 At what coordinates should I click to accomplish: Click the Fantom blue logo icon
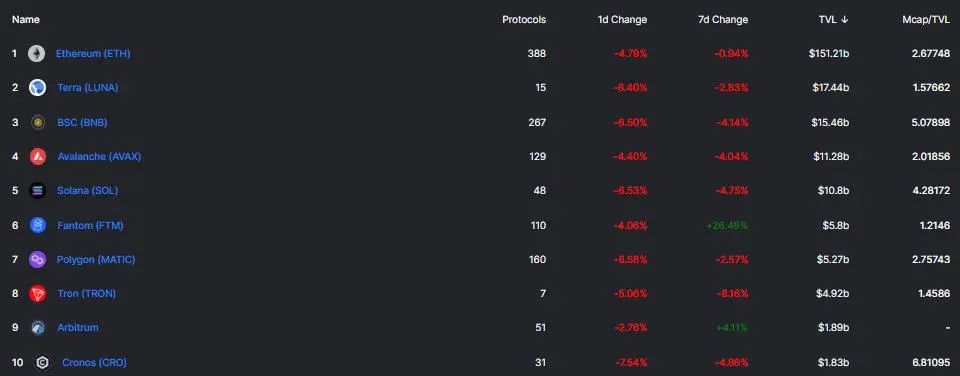point(38,225)
